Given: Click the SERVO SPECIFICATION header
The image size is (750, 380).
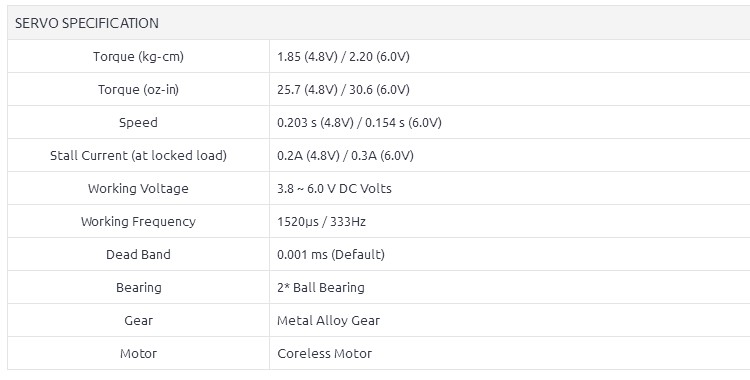Looking at the screenshot, I should (x=87, y=23).
